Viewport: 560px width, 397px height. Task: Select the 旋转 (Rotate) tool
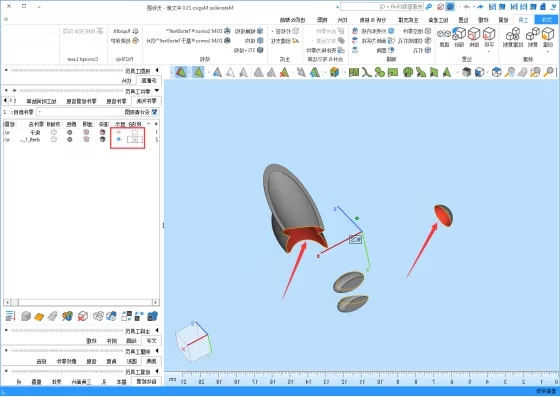point(474,37)
